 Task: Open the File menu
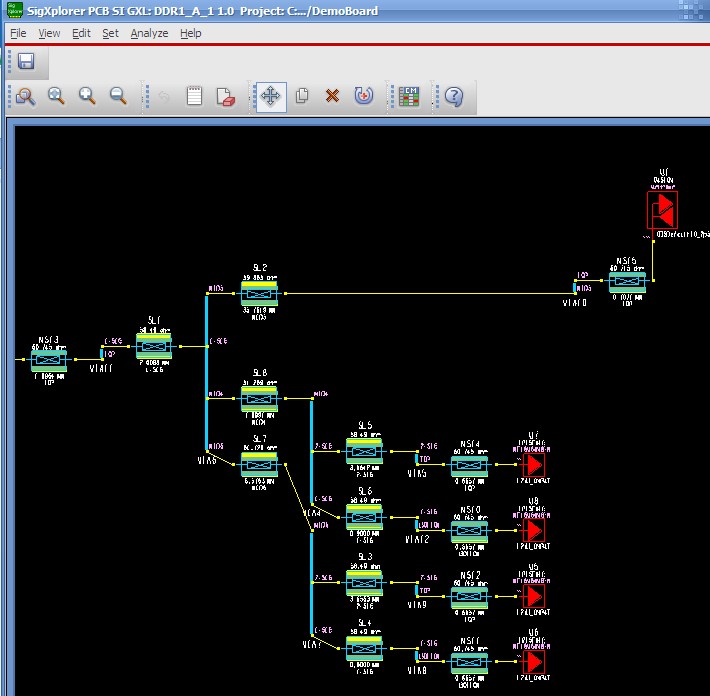[18, 33]
